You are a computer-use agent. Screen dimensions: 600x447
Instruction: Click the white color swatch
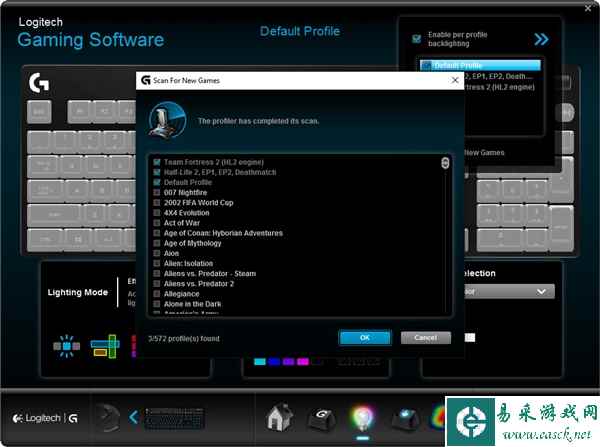470,338
